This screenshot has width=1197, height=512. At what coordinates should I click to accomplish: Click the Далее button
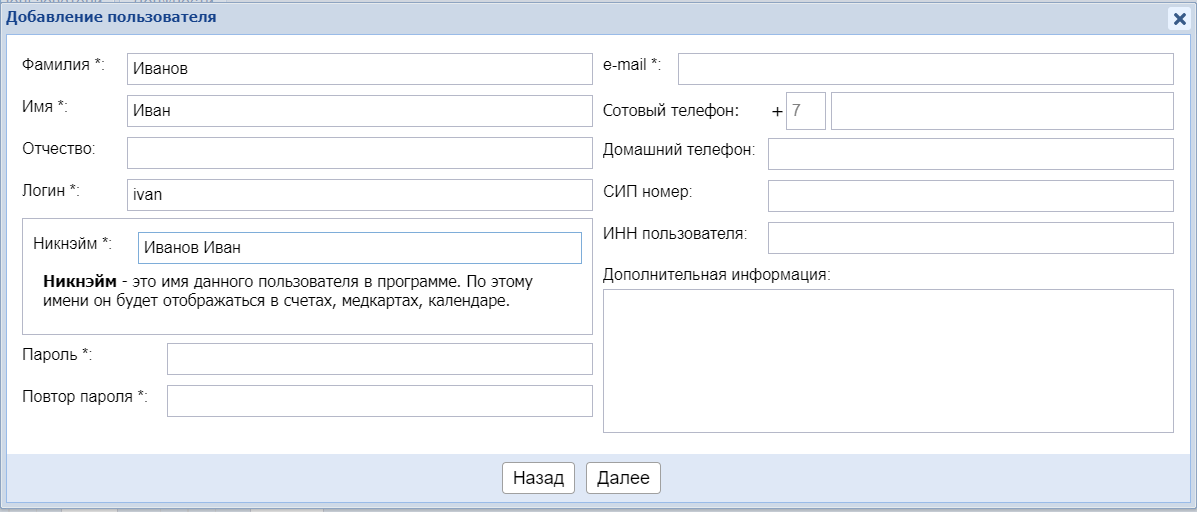pyautogui.click(x=623, y=478)
